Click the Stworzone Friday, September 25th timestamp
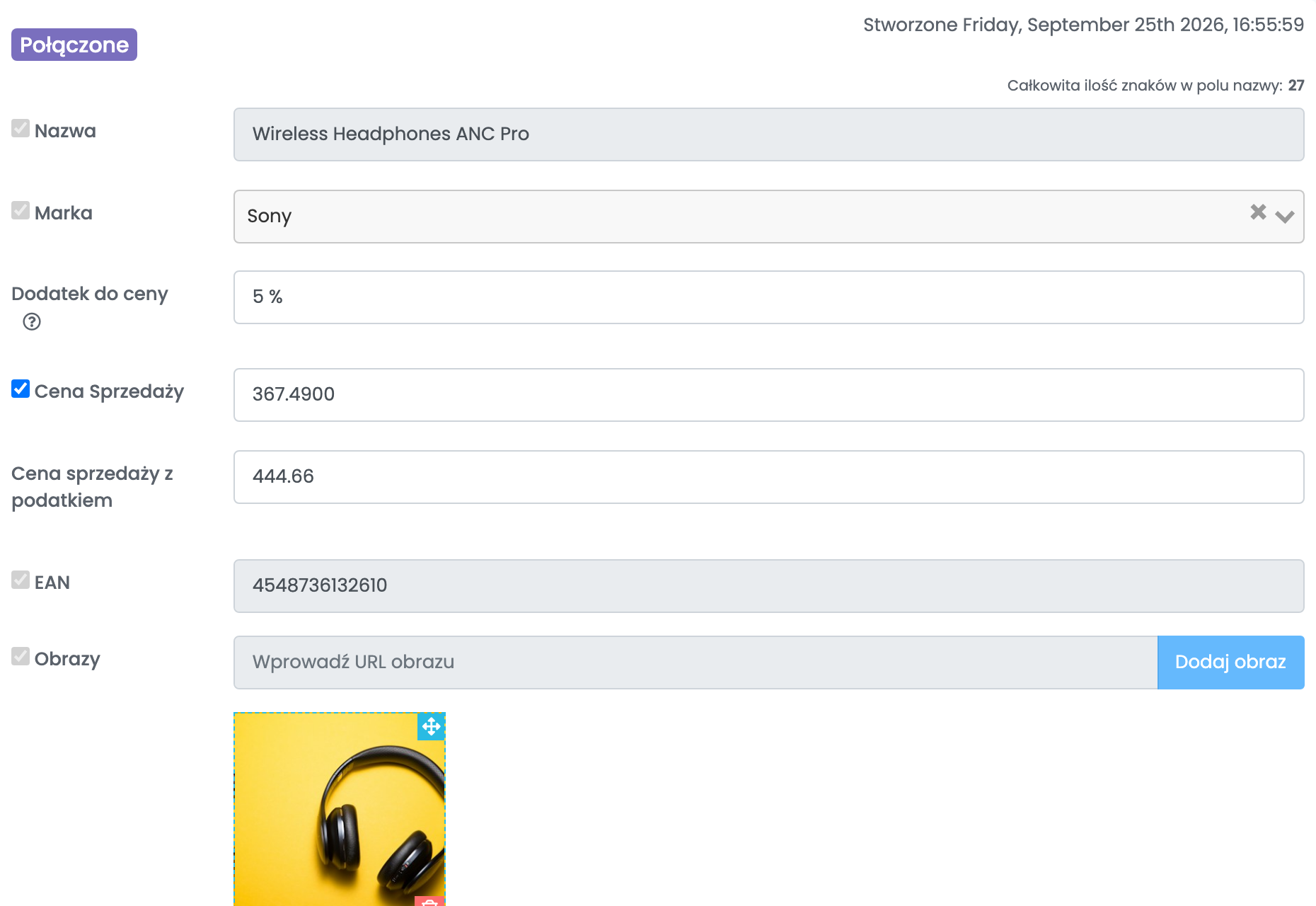 point(1083,25)
